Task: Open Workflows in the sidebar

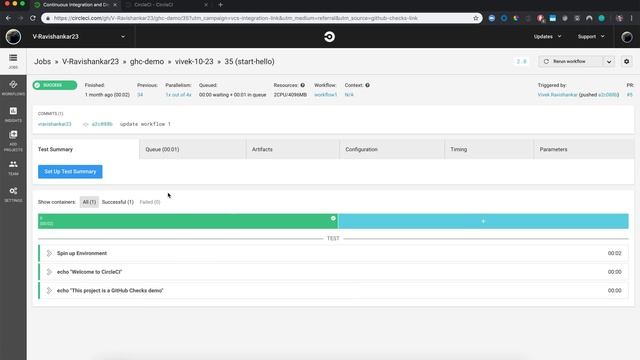Action: (13, 88)
